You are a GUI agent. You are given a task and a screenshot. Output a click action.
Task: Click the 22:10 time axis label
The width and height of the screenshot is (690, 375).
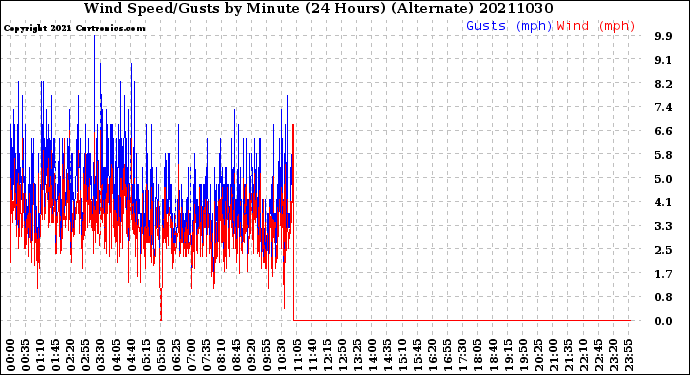pyautogui.click(x=583, y=355)
